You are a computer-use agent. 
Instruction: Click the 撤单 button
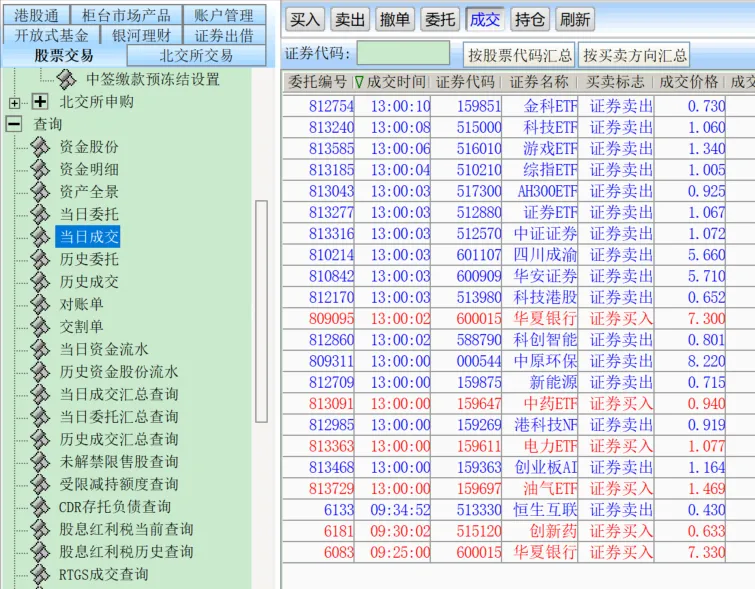tap(395, 19)
